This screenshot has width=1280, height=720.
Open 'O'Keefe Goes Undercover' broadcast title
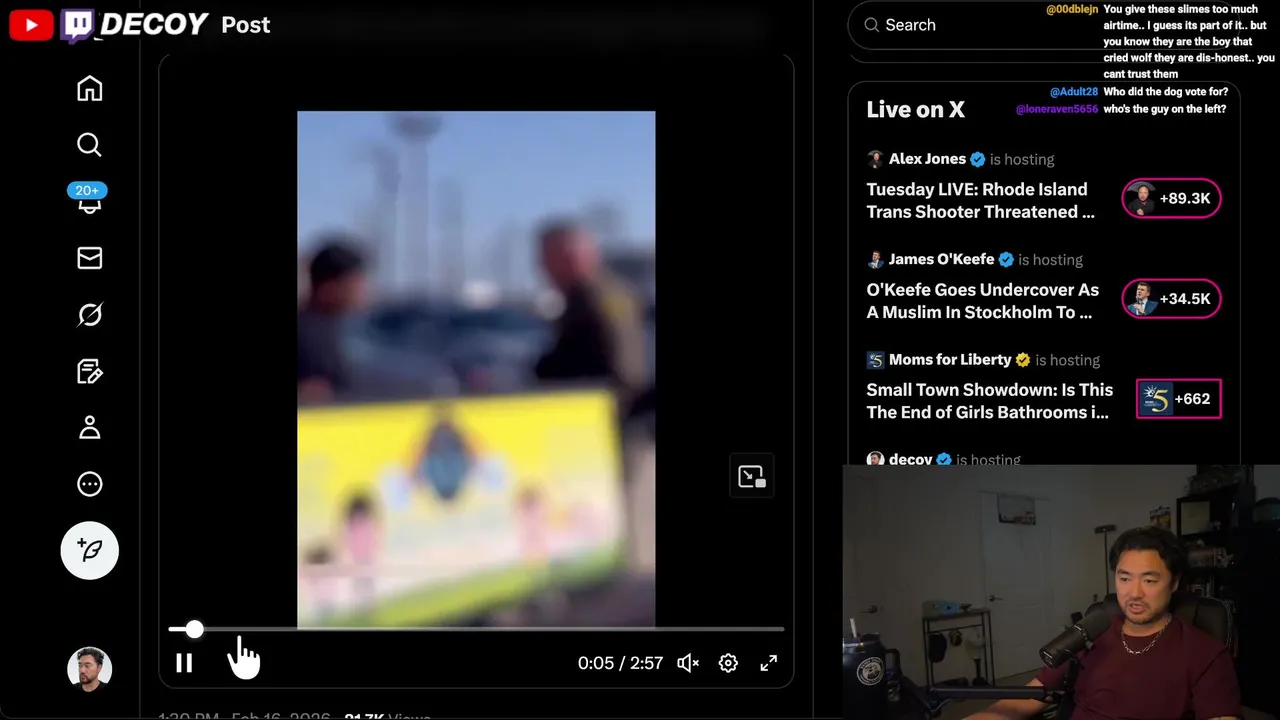click(x=982, y=301)
